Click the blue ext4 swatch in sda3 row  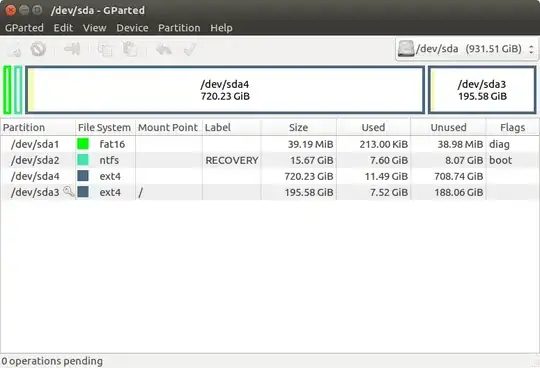point(83,192)
